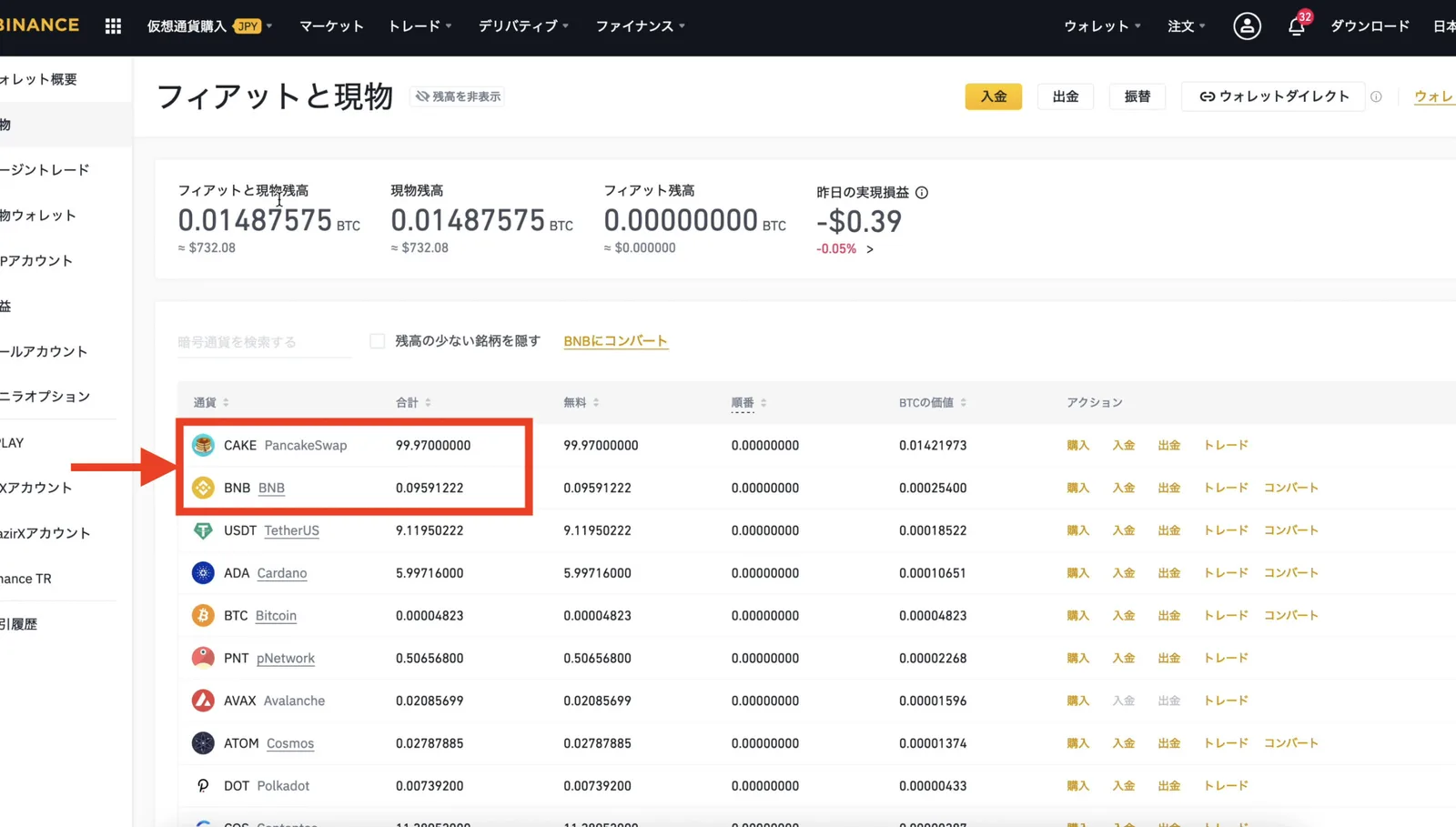Expand the 注文 dropdown menu
The width and height of the screenshot is (1456, 827).
click(1186, 26)
